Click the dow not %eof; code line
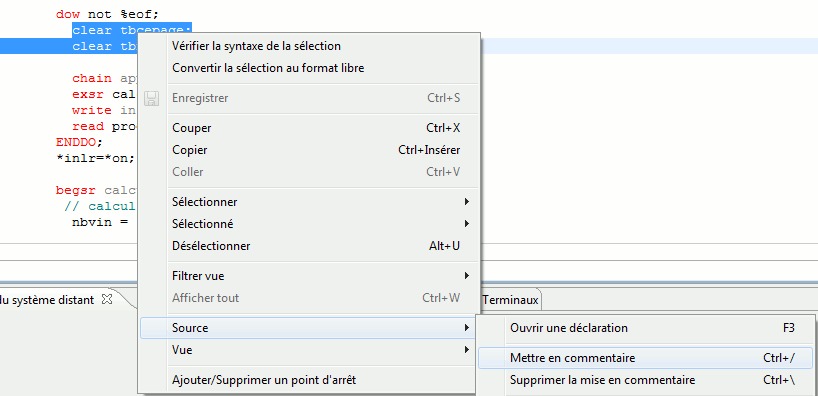Screen dimensions: 818x396 [x=107, y=14]
